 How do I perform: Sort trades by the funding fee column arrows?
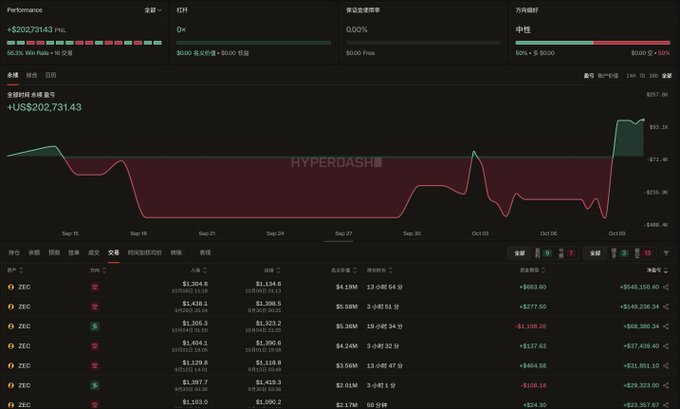(543, 270)
